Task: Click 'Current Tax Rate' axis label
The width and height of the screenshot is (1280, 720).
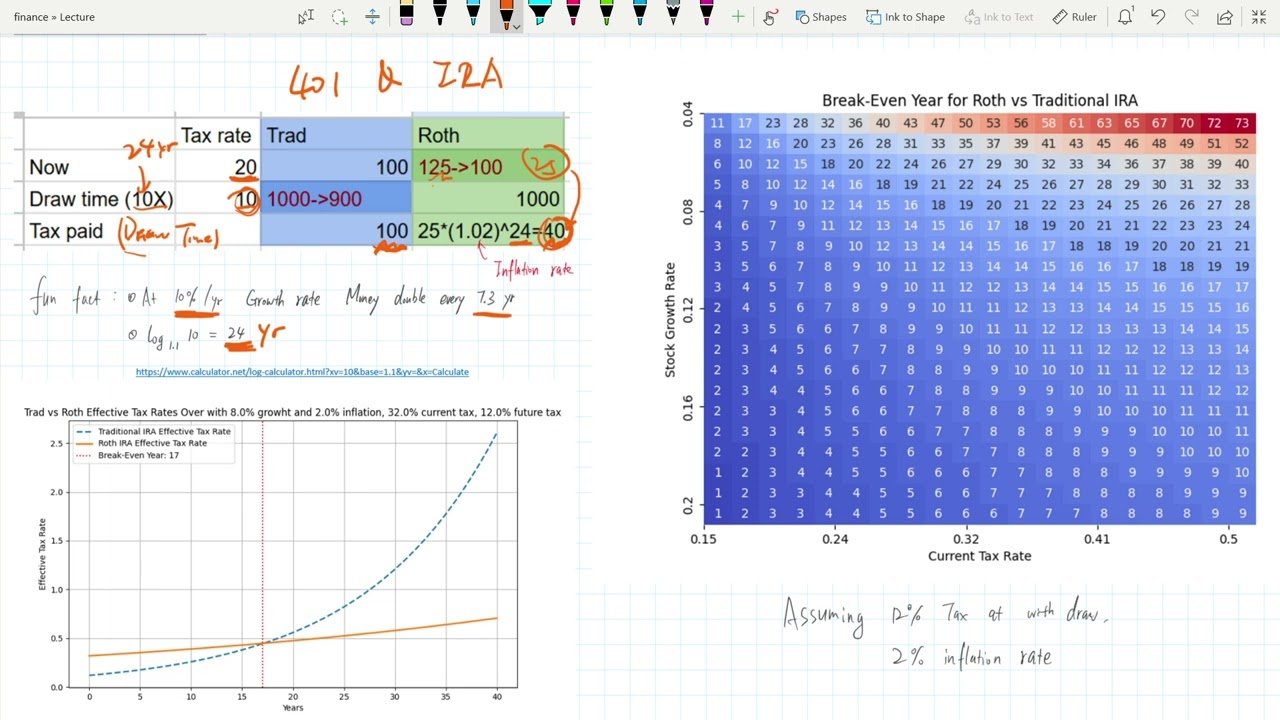Action: [x=979, y=556]
